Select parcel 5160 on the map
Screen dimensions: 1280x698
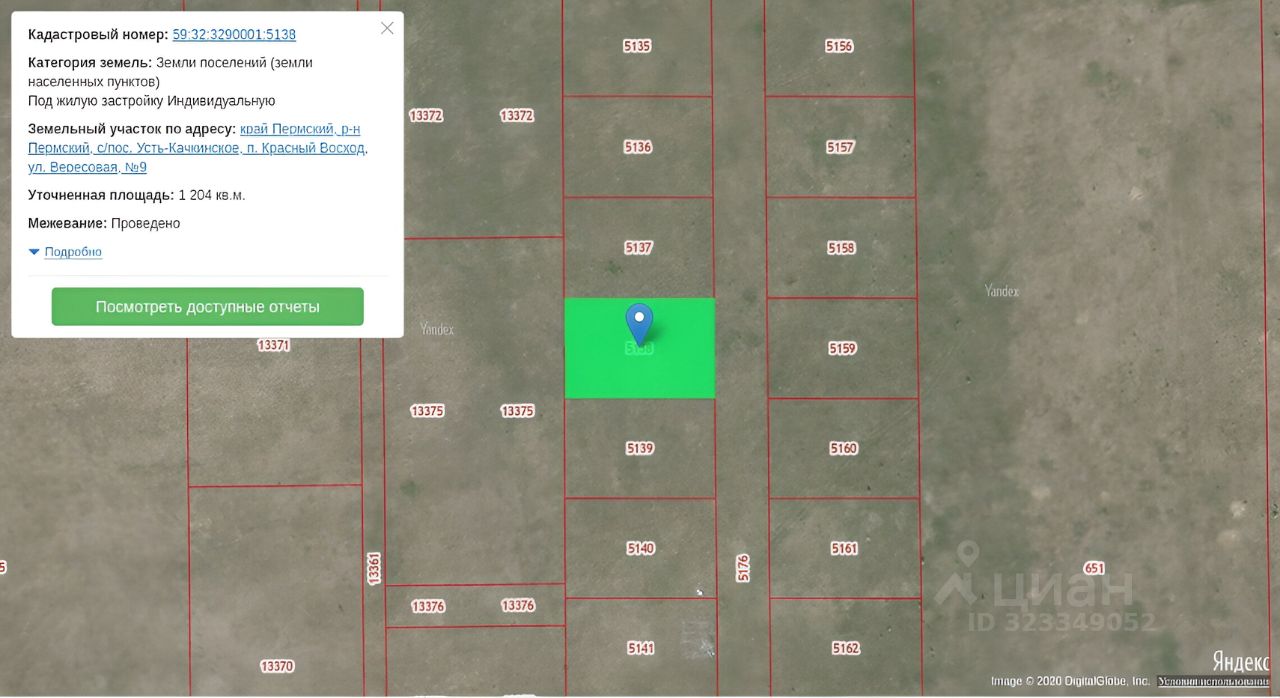(843, 448)
